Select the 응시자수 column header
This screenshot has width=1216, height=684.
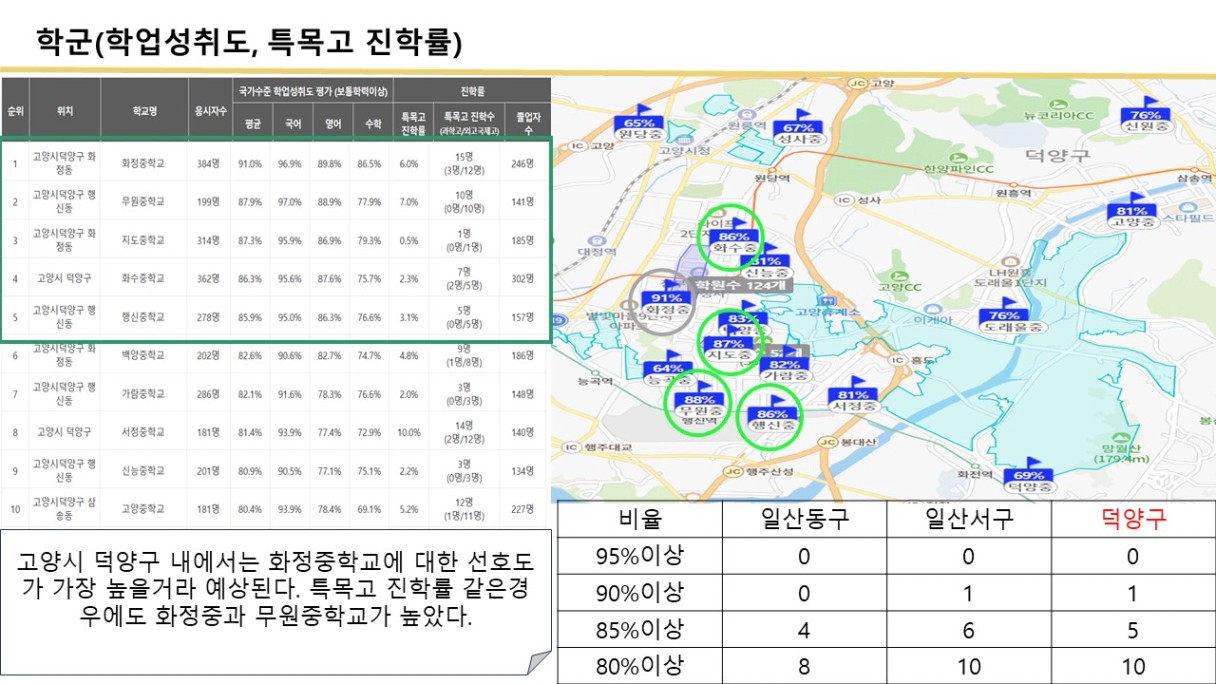coord(208,112)
